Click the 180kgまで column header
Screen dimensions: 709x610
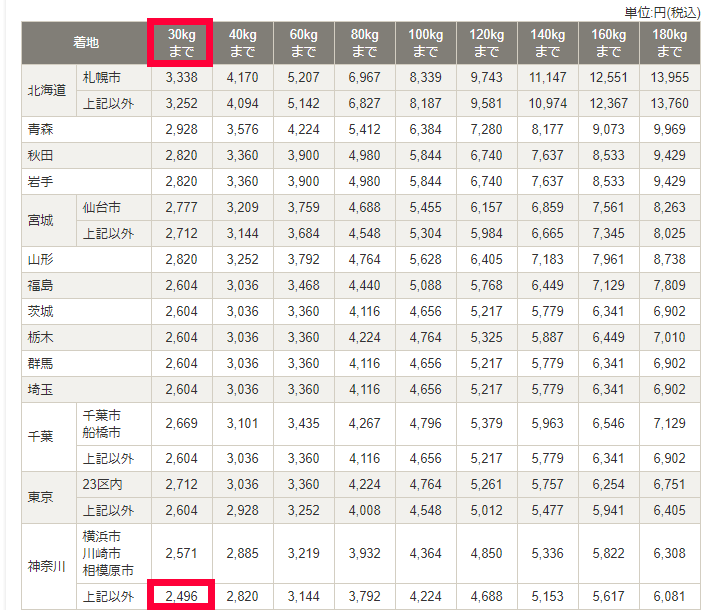pos(669,43)
